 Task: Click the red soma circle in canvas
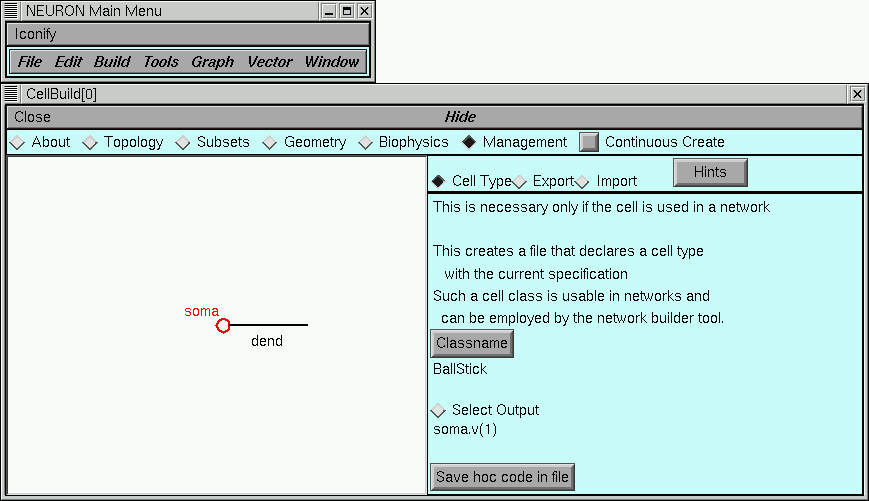[x=223, y=325]
